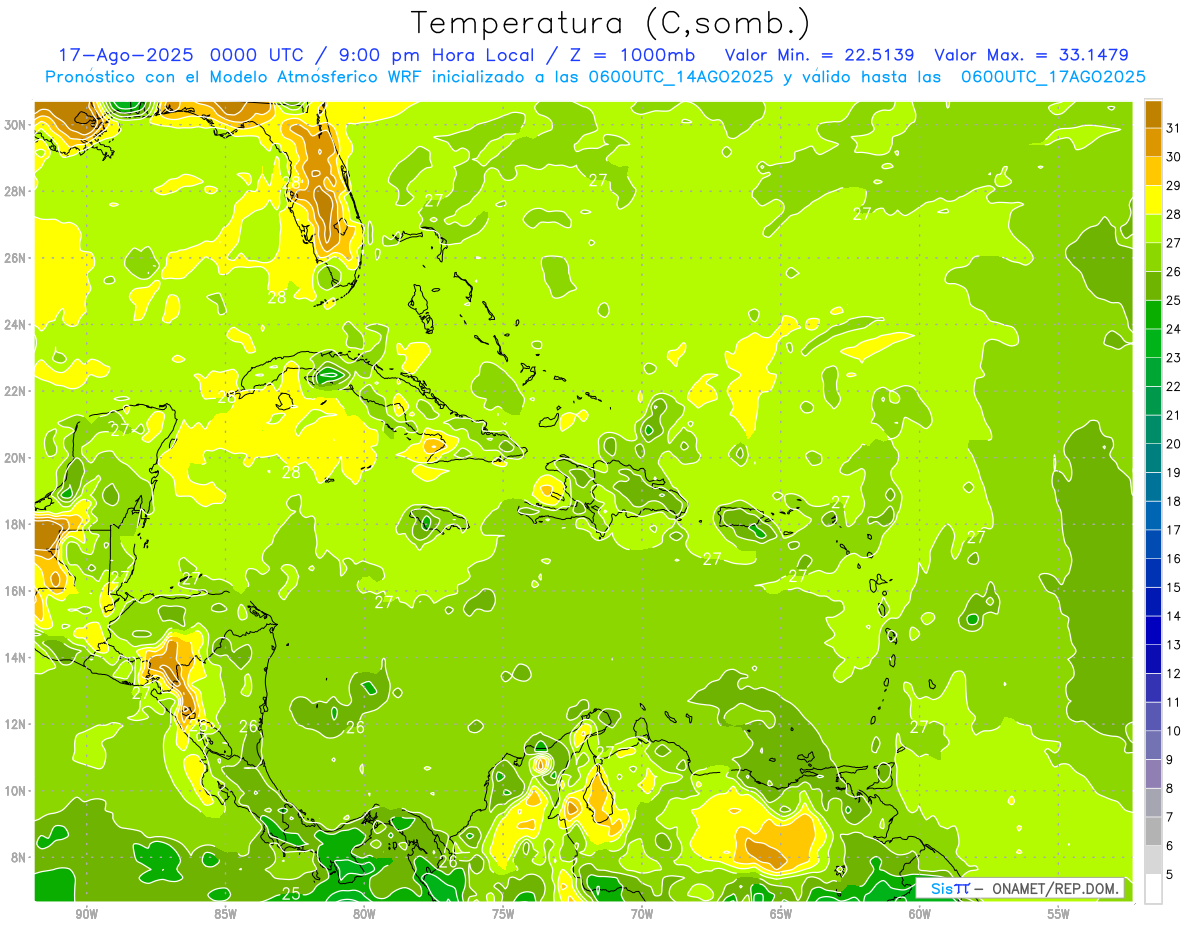
Task: Click the "12N" latitude label
Action: point(15,724)
